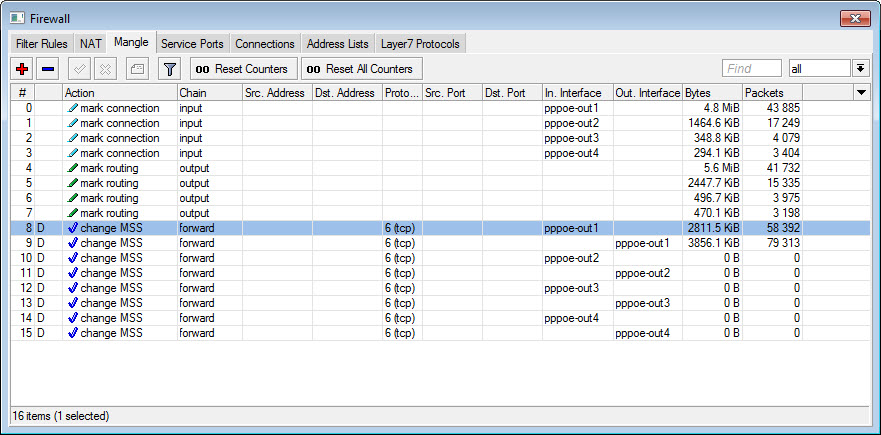Sort by the Chain column header

[x=210, y=93]
